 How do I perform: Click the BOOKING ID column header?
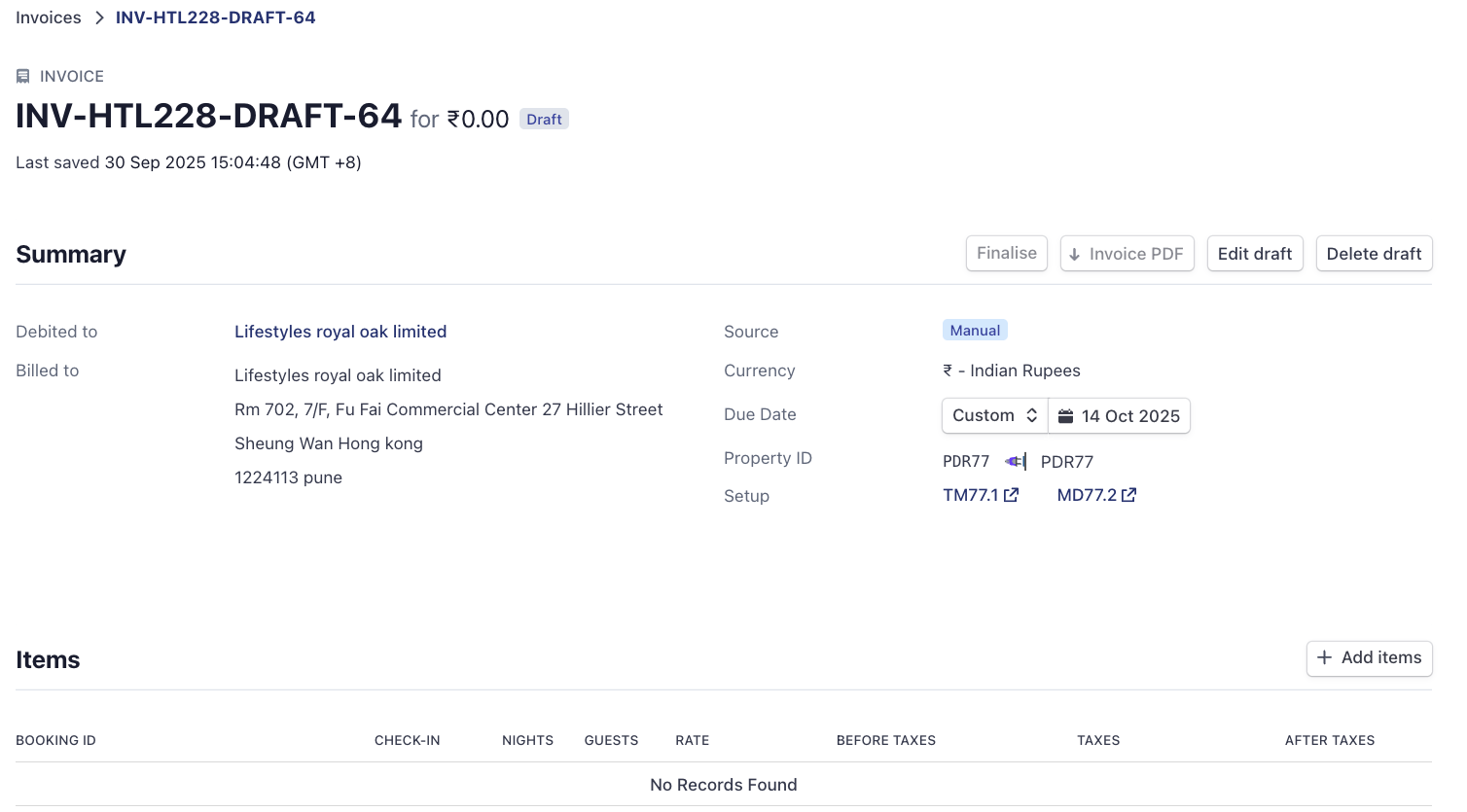[55, 740]
